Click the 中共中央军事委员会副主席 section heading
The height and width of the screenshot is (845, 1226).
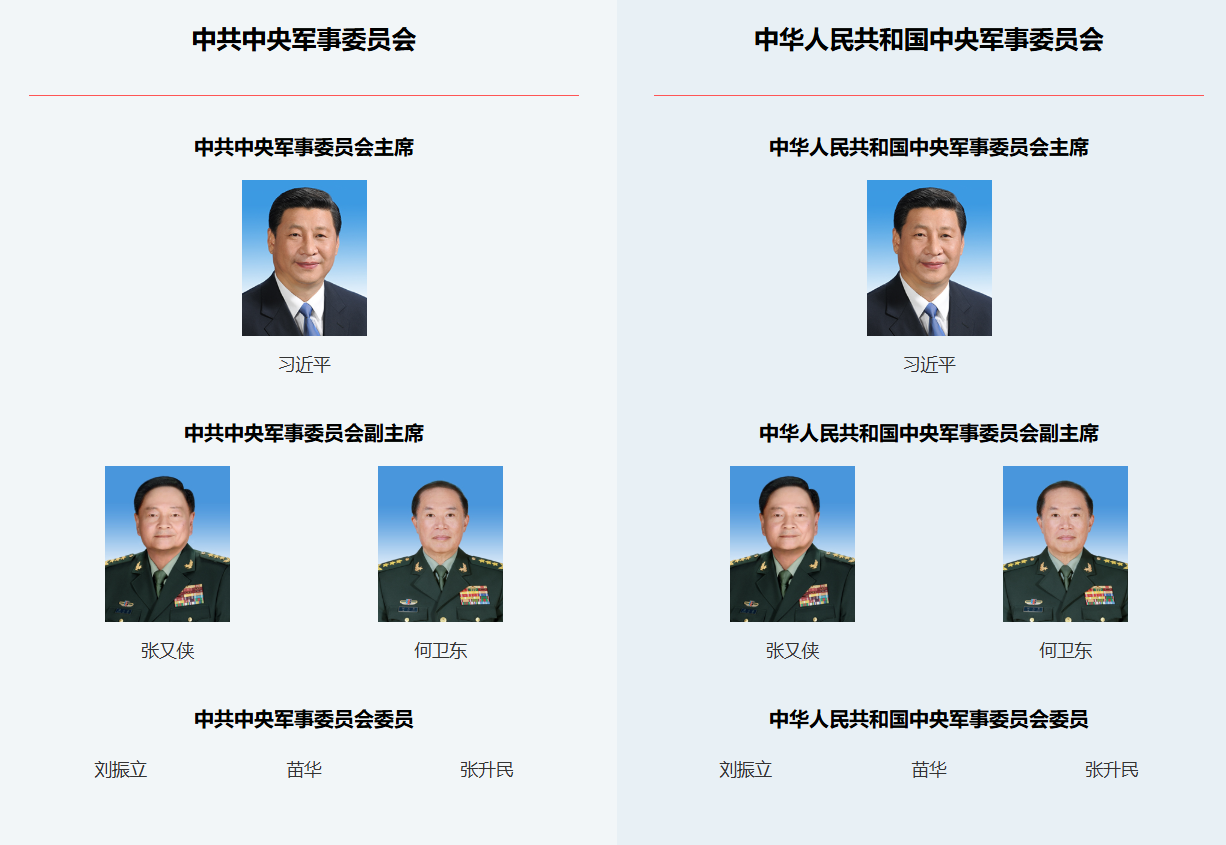click(x=304, y=433)
